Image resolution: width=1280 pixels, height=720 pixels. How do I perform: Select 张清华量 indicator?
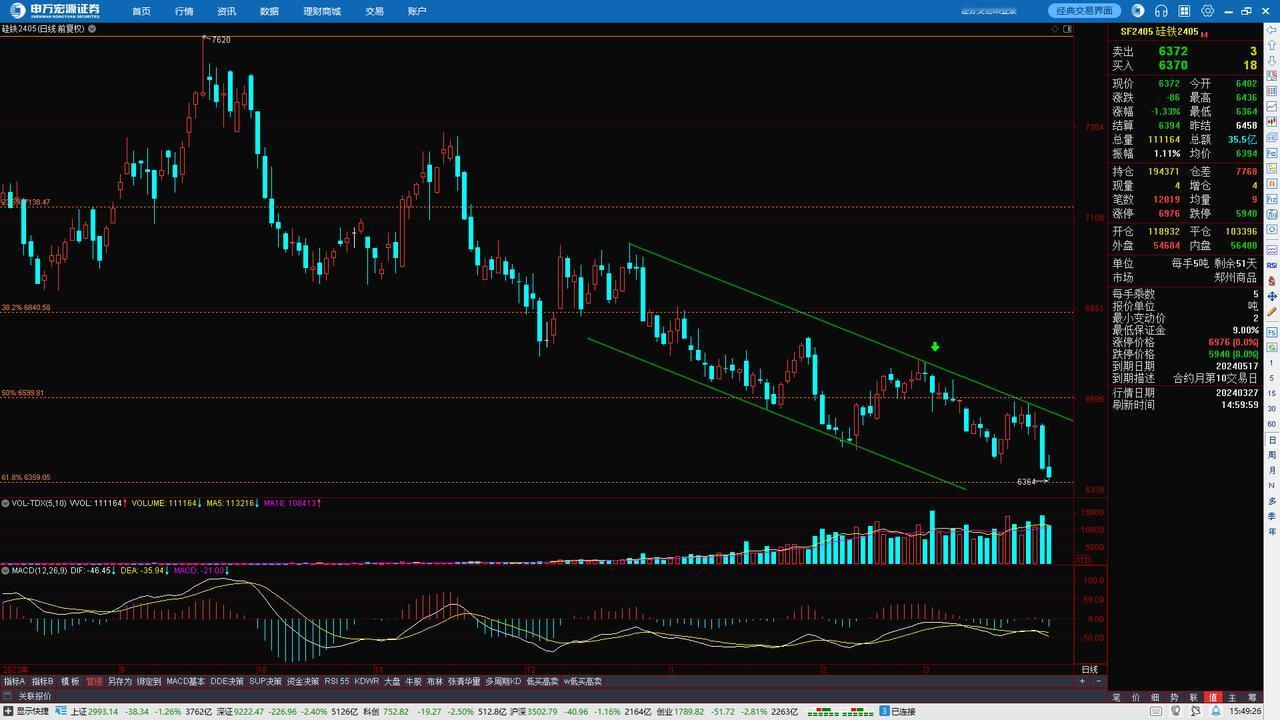[464, 681]
